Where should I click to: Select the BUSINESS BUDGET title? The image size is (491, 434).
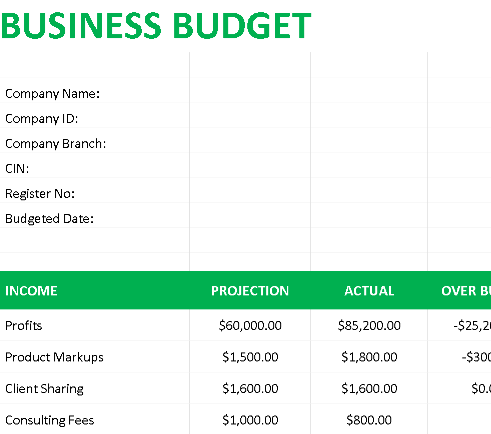coord(156,25)
